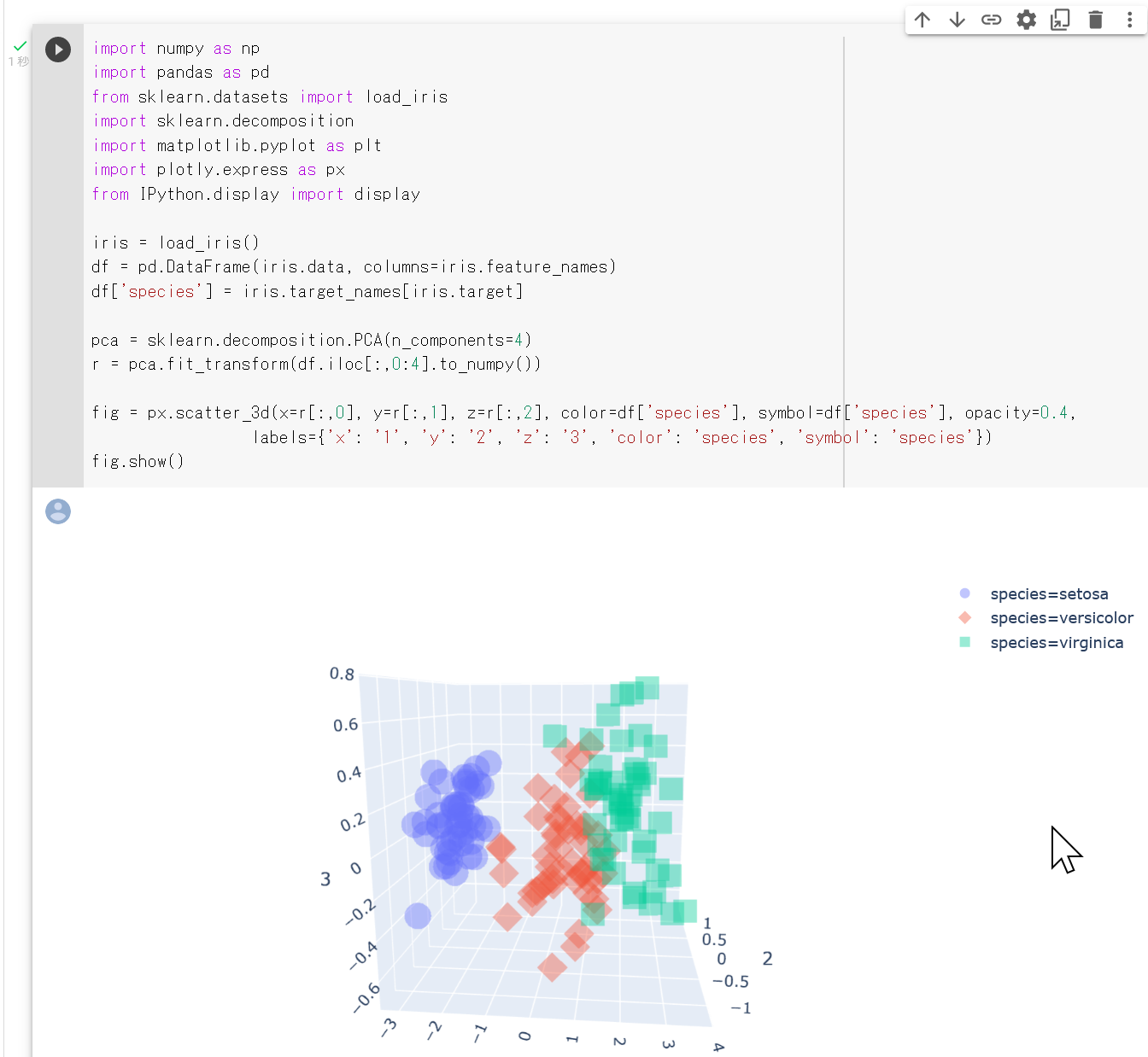Screen dimensions: 1148x1057
Task: Click the isolated blue setosa point at the bottom
Action: point(418,915)
